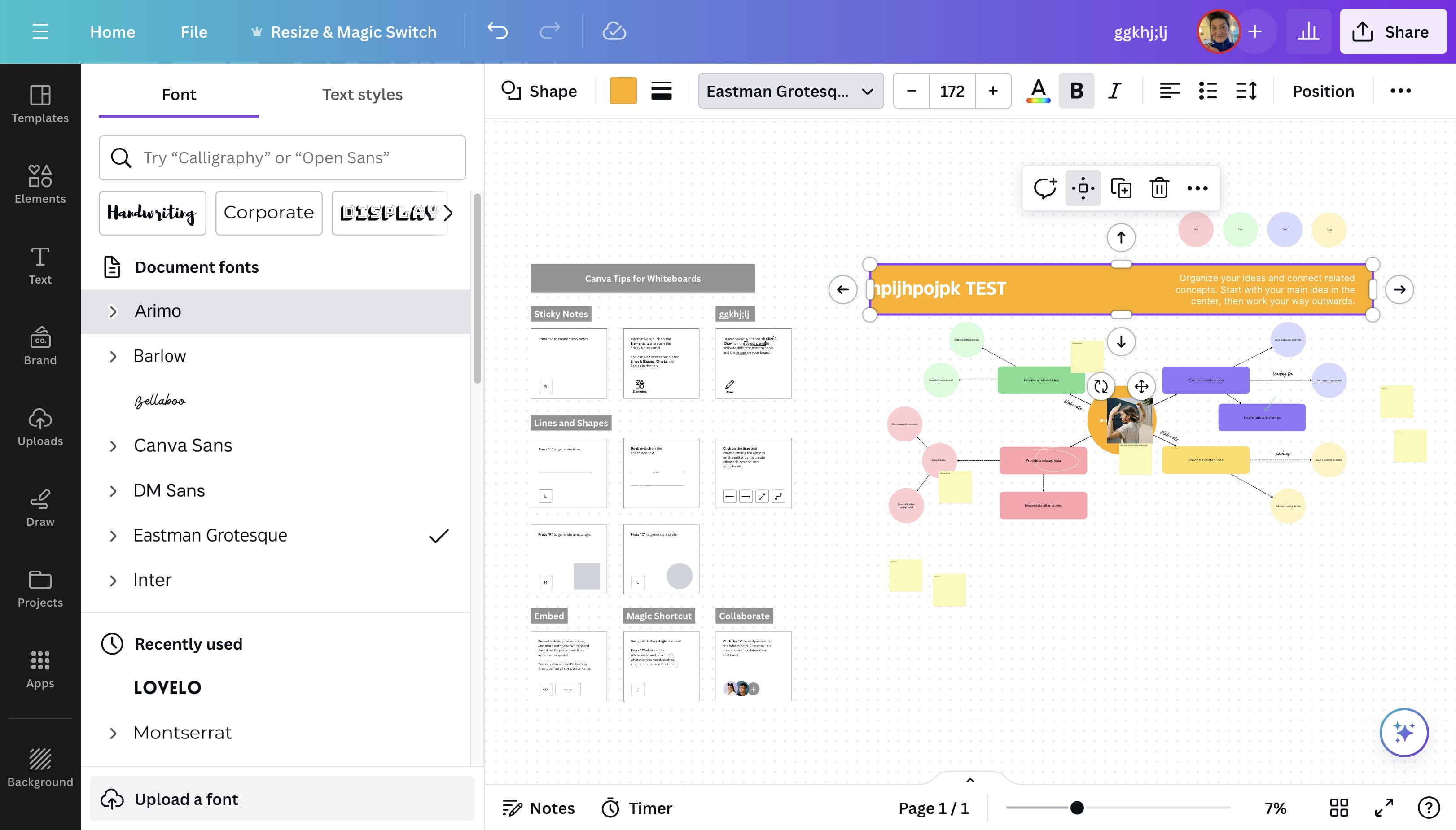
Task: Toggle italic text formatting
Action: [x=1114, y=91]
